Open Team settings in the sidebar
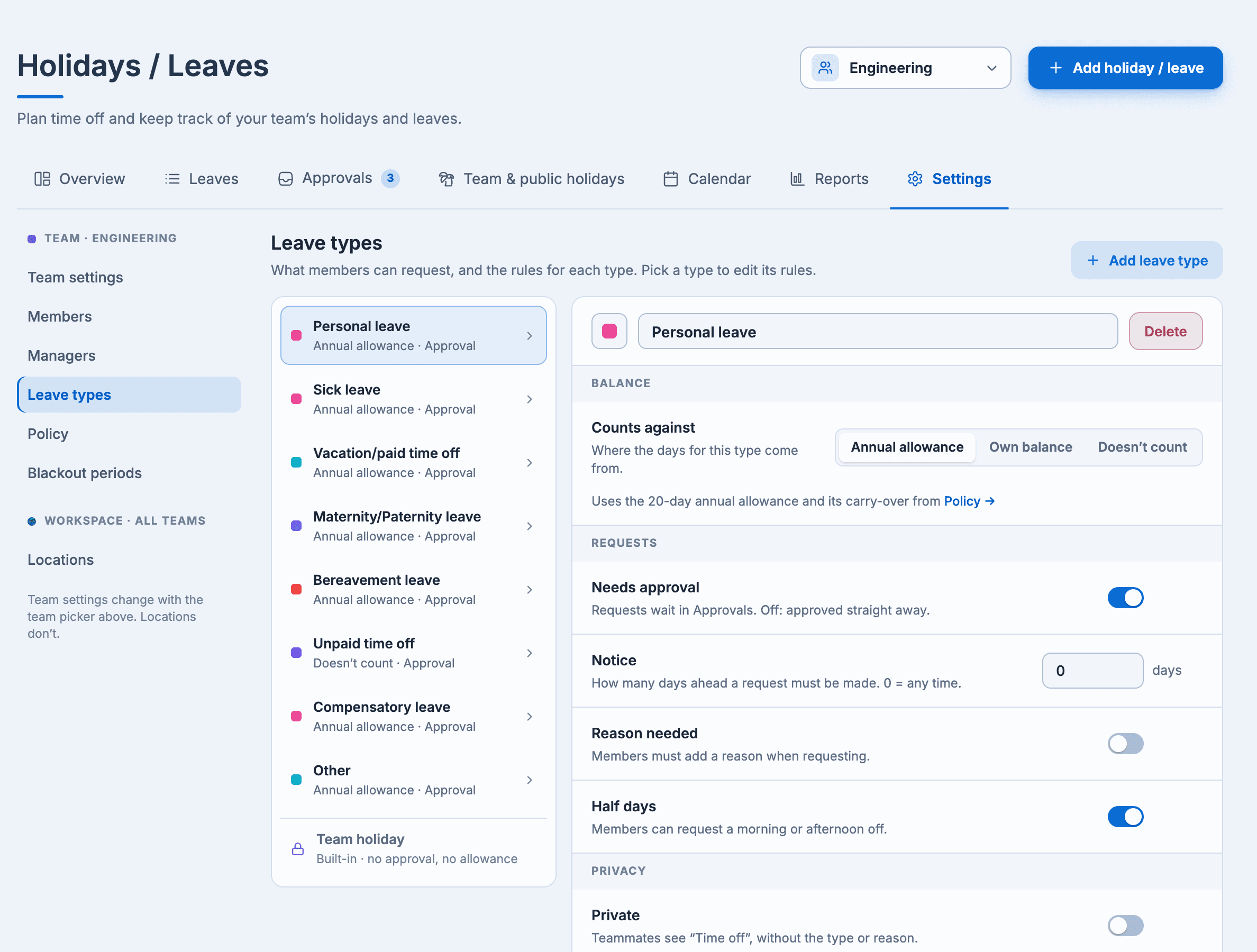This screenshot has height=952, width=1257. point(129,277)
